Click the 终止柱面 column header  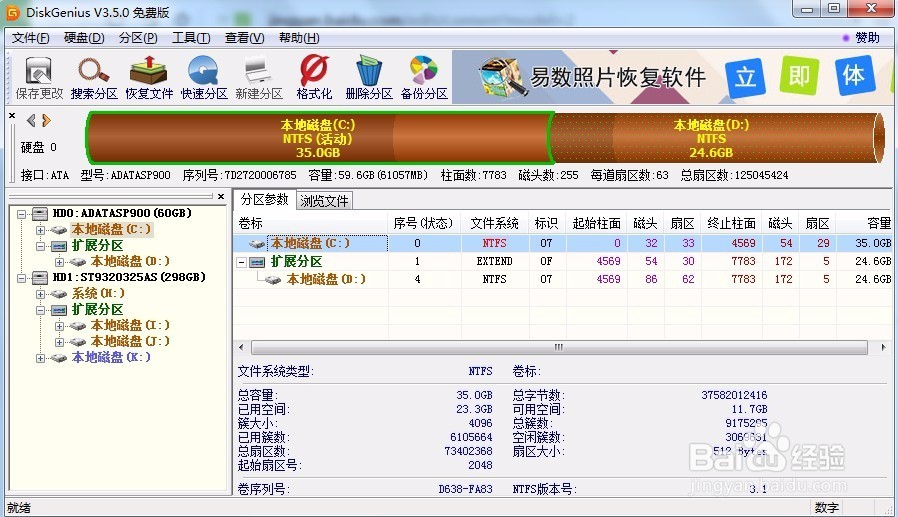click(x=731, y=223)
